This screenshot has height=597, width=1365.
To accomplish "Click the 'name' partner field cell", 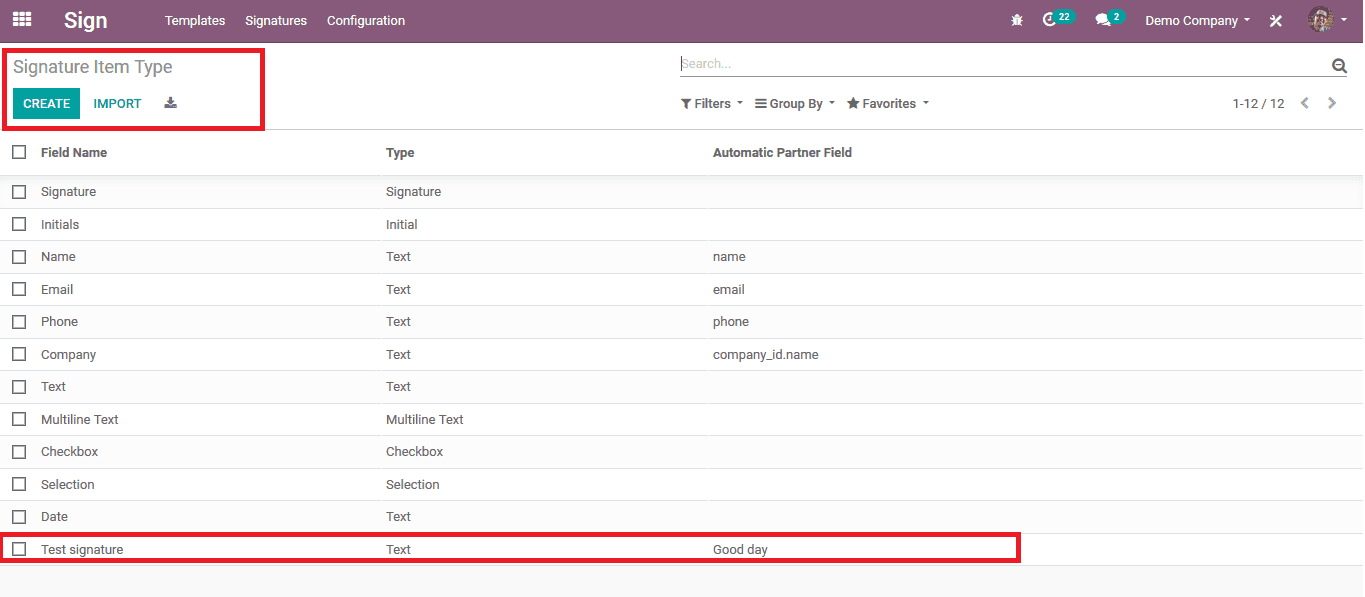I will [x=729, y=257].
